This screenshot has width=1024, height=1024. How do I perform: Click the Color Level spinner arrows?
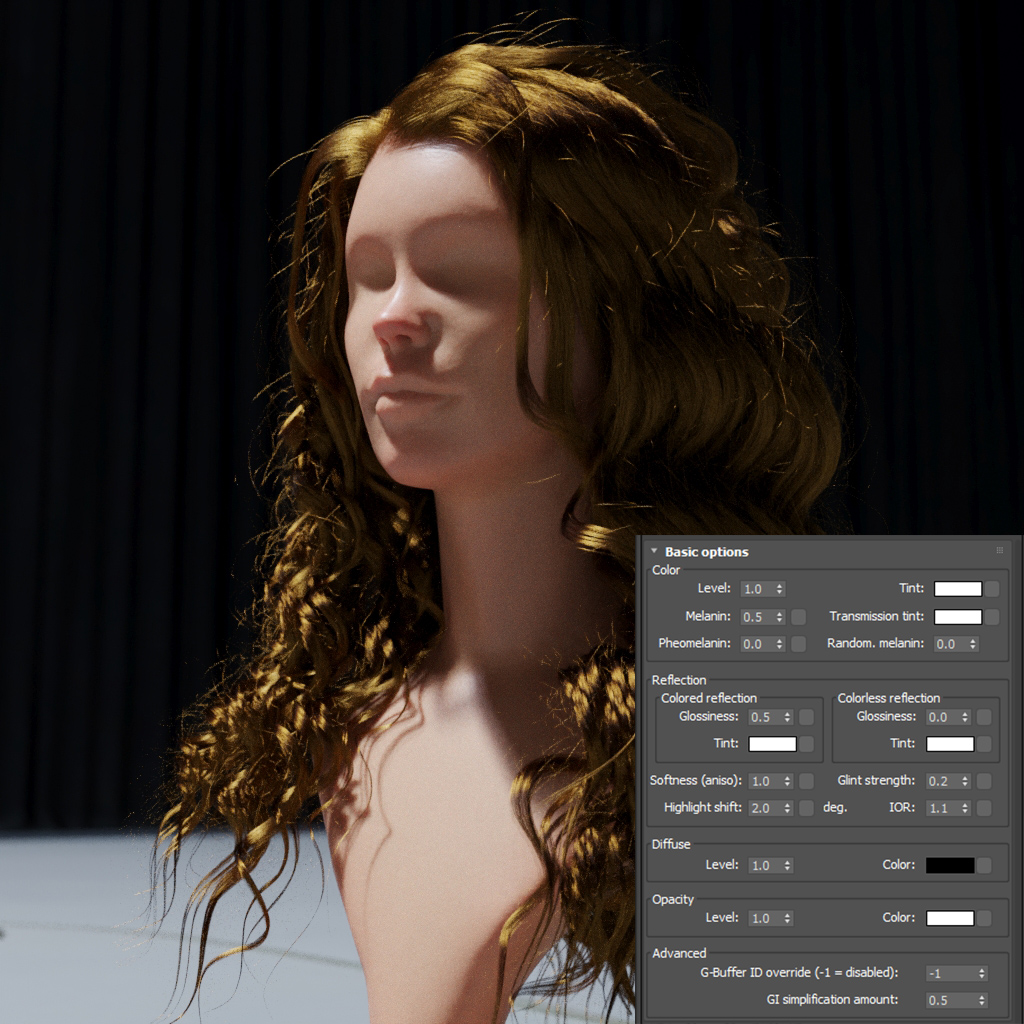pos(780,589)
